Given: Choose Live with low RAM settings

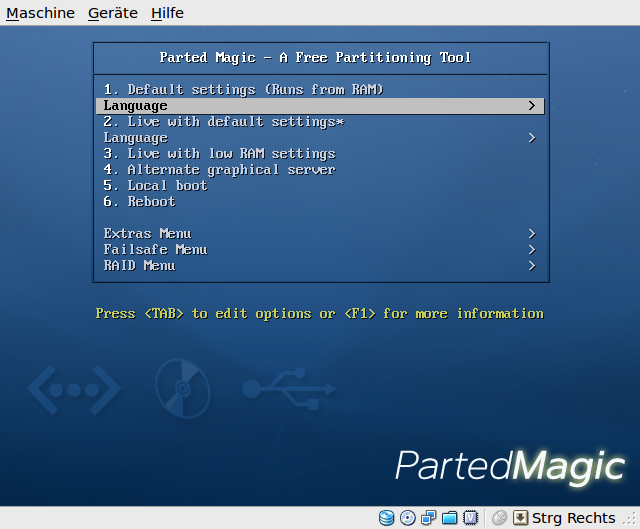Looking at the screenshot, I should (220, 154).
